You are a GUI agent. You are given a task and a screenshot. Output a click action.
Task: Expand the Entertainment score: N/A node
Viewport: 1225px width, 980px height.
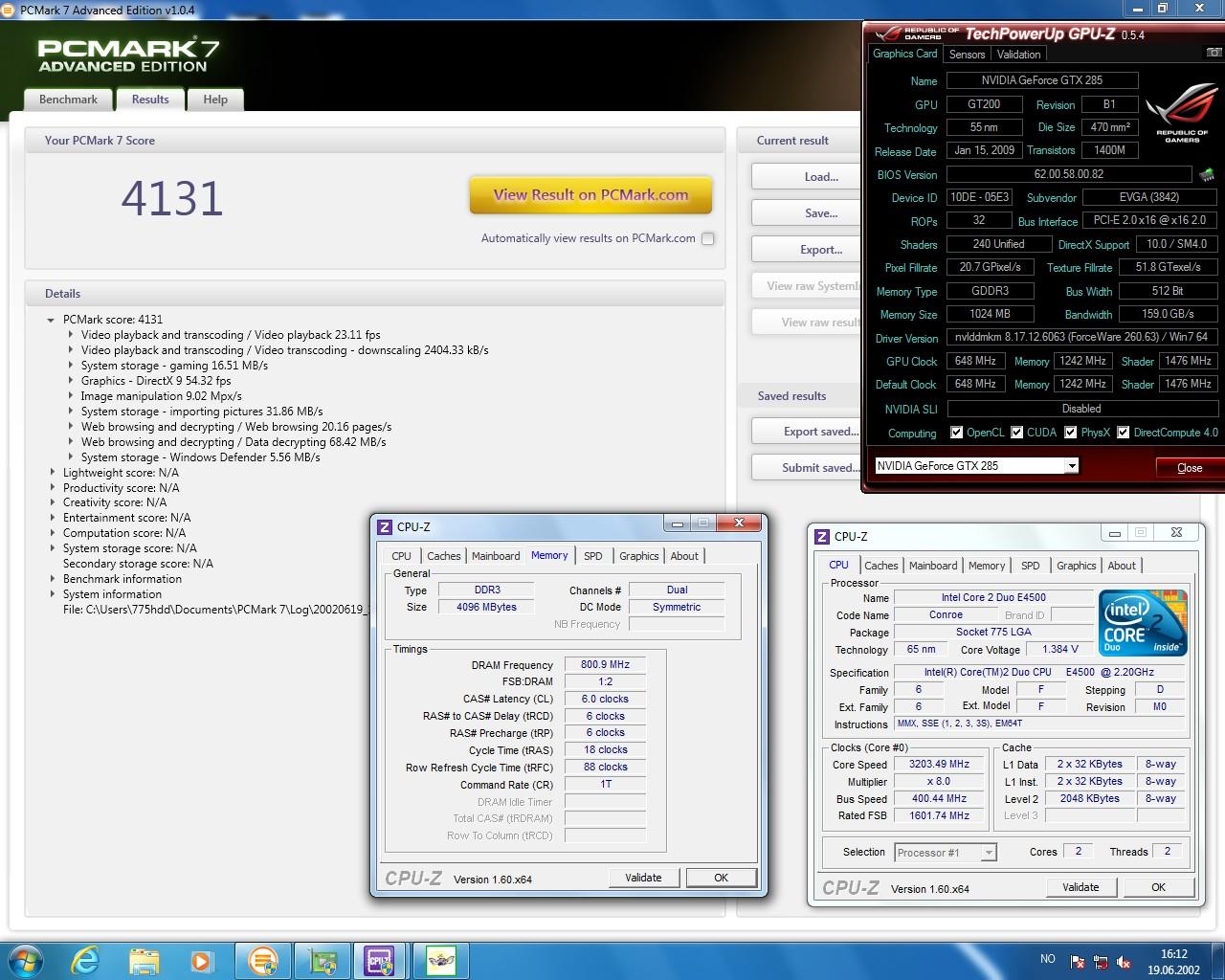53,518
